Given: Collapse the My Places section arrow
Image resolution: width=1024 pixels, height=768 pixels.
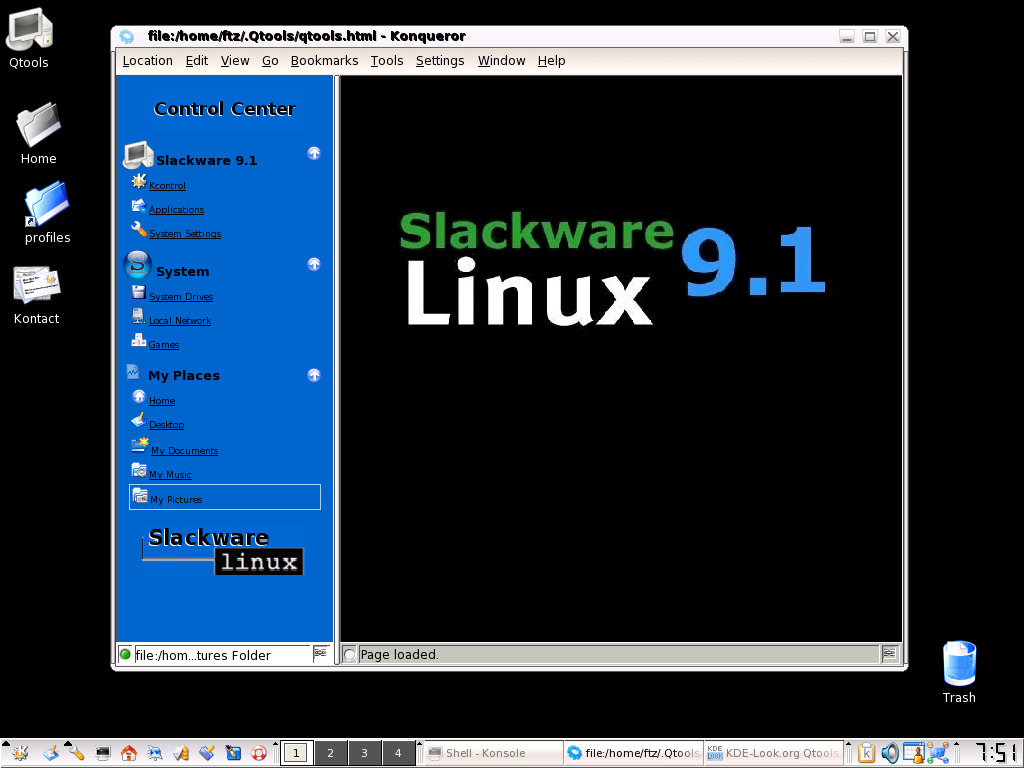Looking at the screenshot, I should click(314, 376).
